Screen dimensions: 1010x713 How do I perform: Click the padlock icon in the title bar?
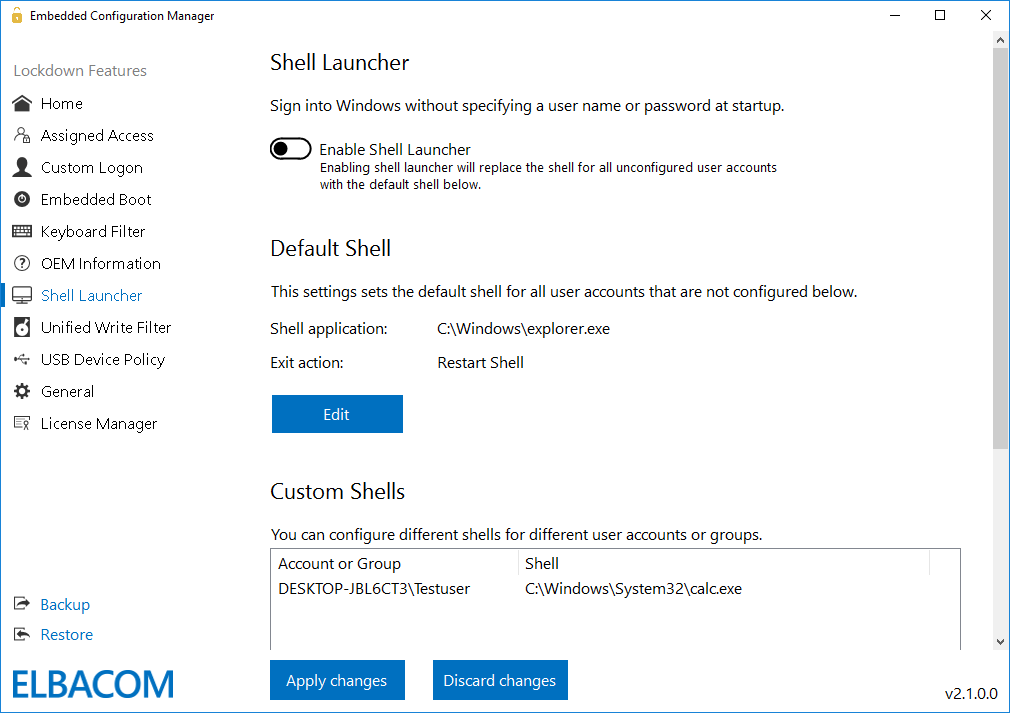tap(15, 15)
